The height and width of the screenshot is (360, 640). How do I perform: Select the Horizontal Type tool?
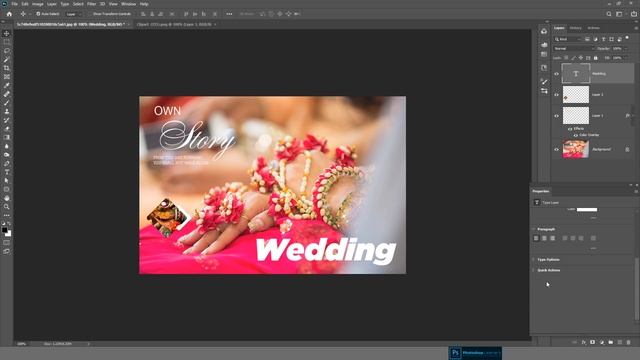7,172
